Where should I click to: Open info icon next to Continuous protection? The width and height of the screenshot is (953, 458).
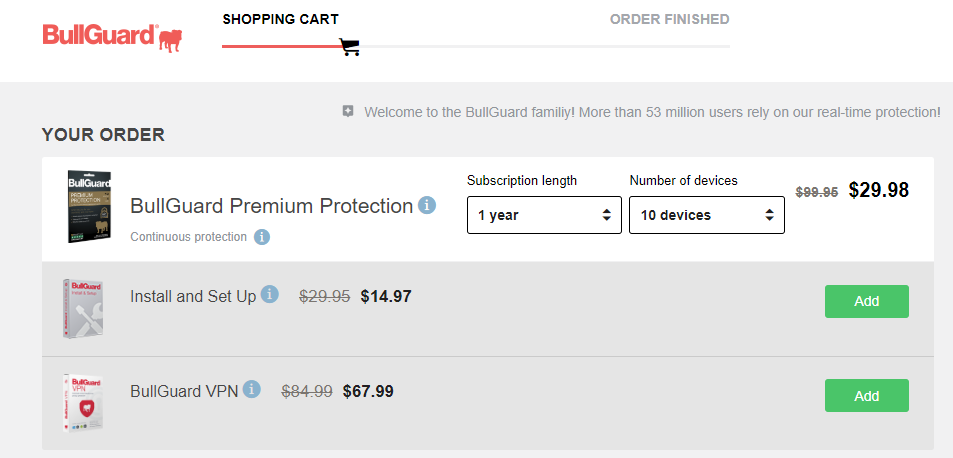point(262,237)
